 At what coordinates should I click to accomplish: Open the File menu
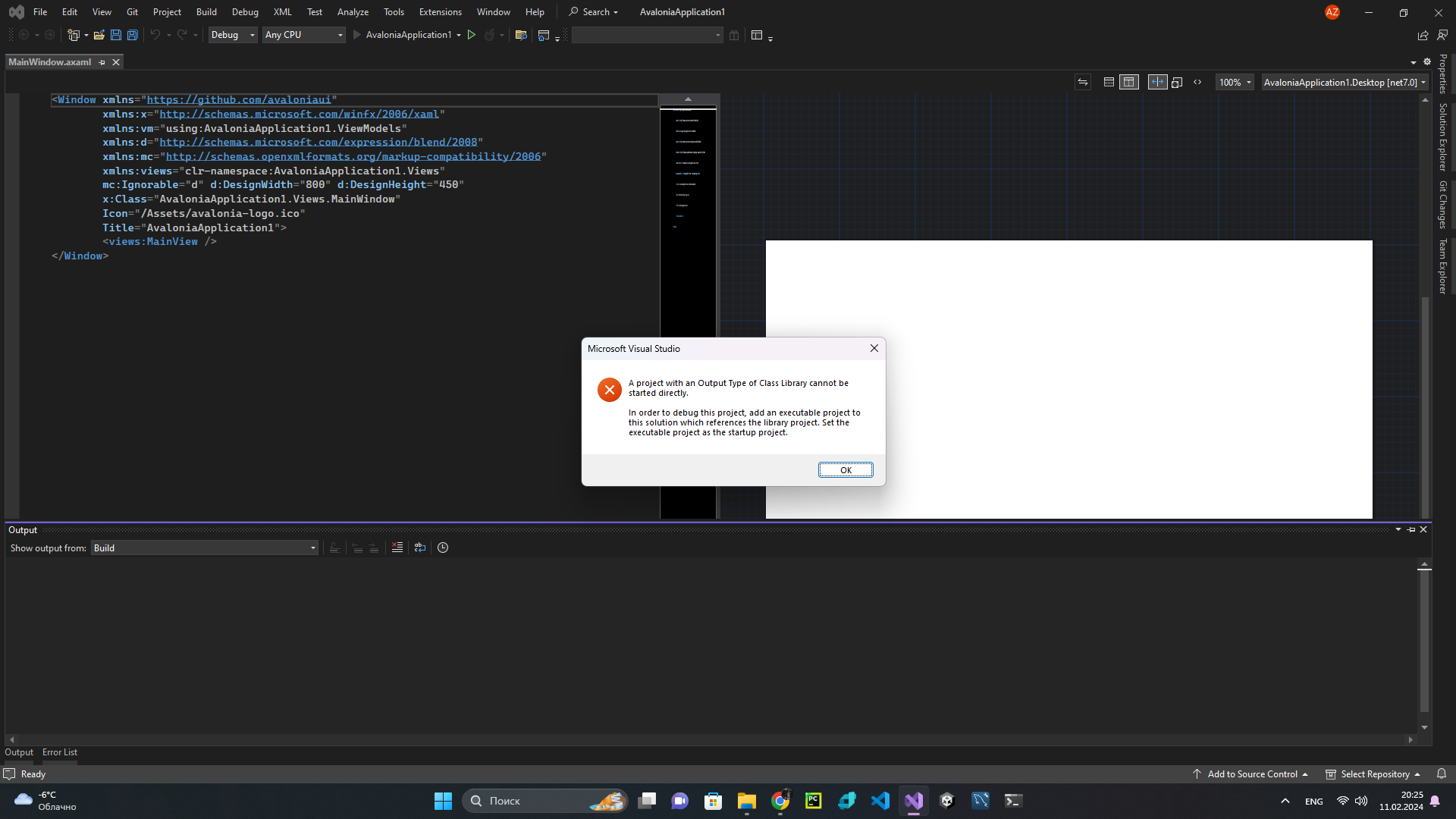(40, 12)
